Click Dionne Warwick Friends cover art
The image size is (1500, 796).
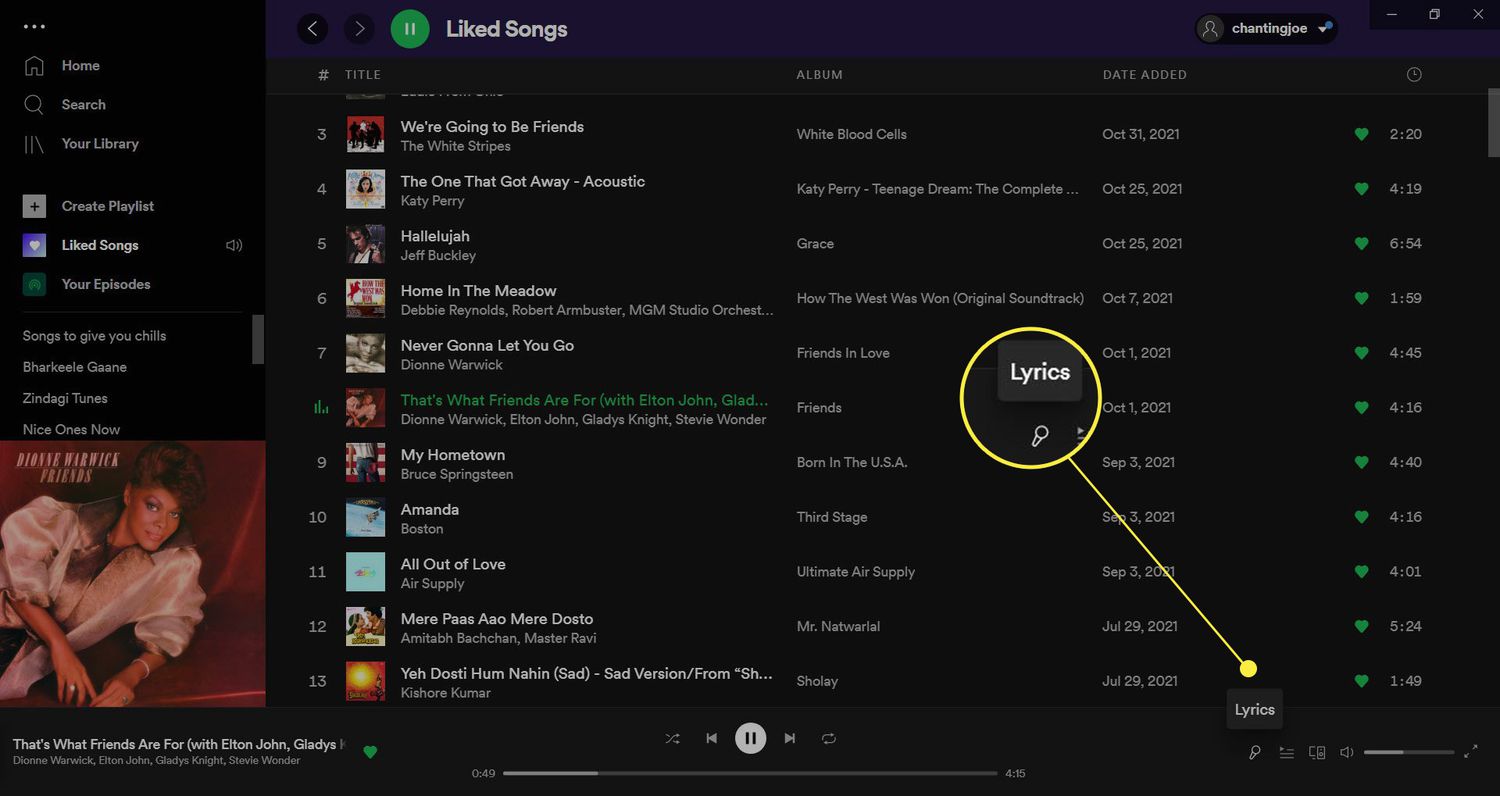[133, 574]
